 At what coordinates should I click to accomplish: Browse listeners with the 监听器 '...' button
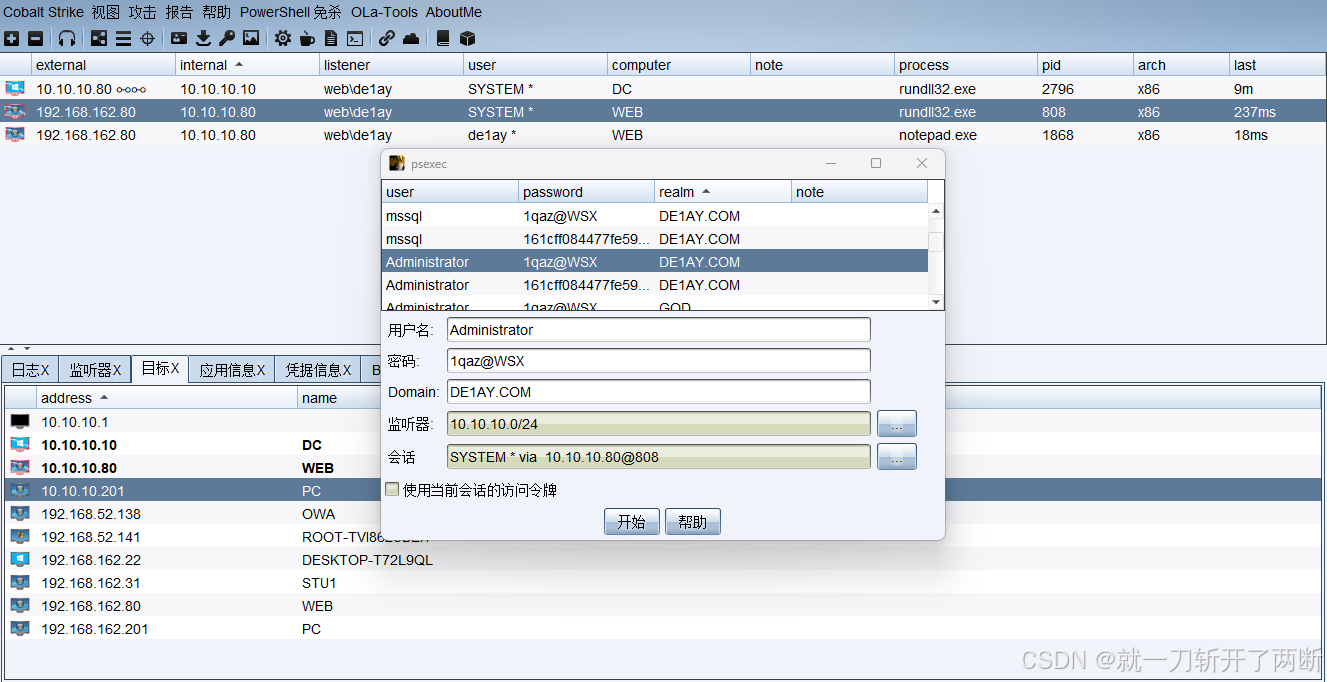coord(897,424)
